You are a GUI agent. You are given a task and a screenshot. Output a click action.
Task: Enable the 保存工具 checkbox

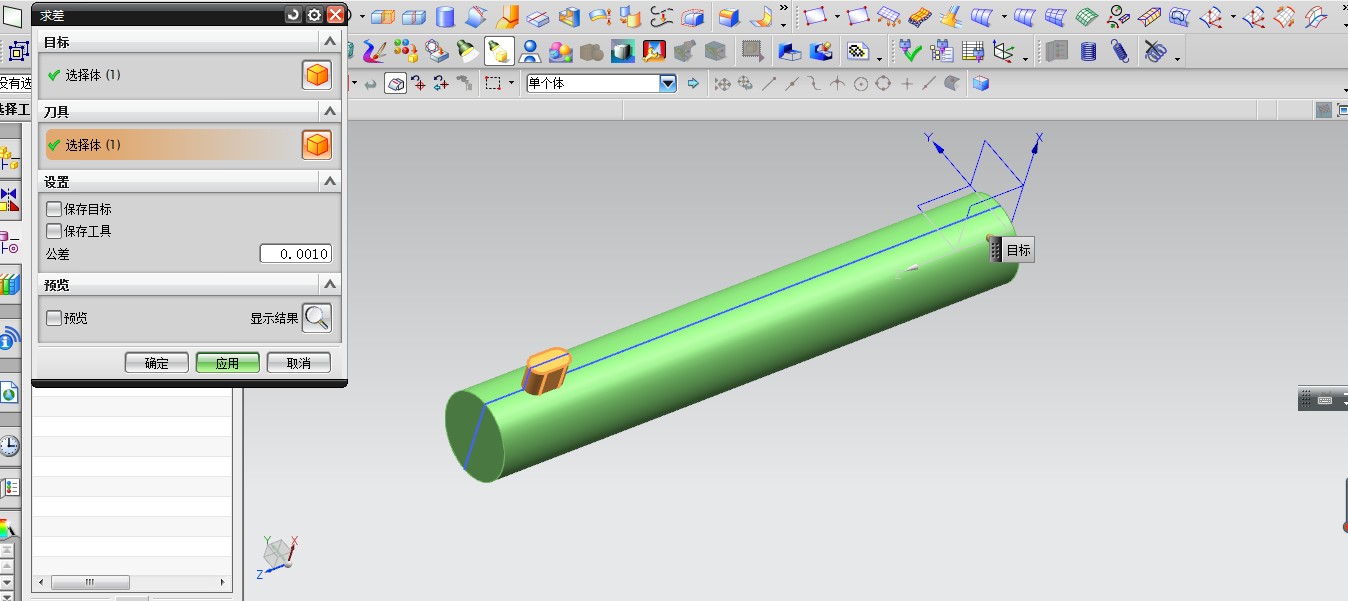pyautogui.click(x=54, y=231)
